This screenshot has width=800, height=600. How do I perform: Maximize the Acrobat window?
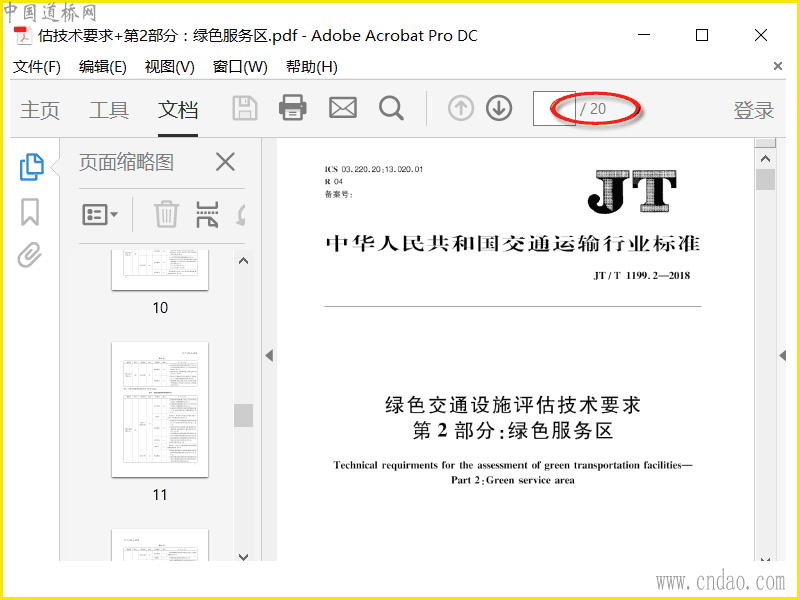click(x=702, y=35)
